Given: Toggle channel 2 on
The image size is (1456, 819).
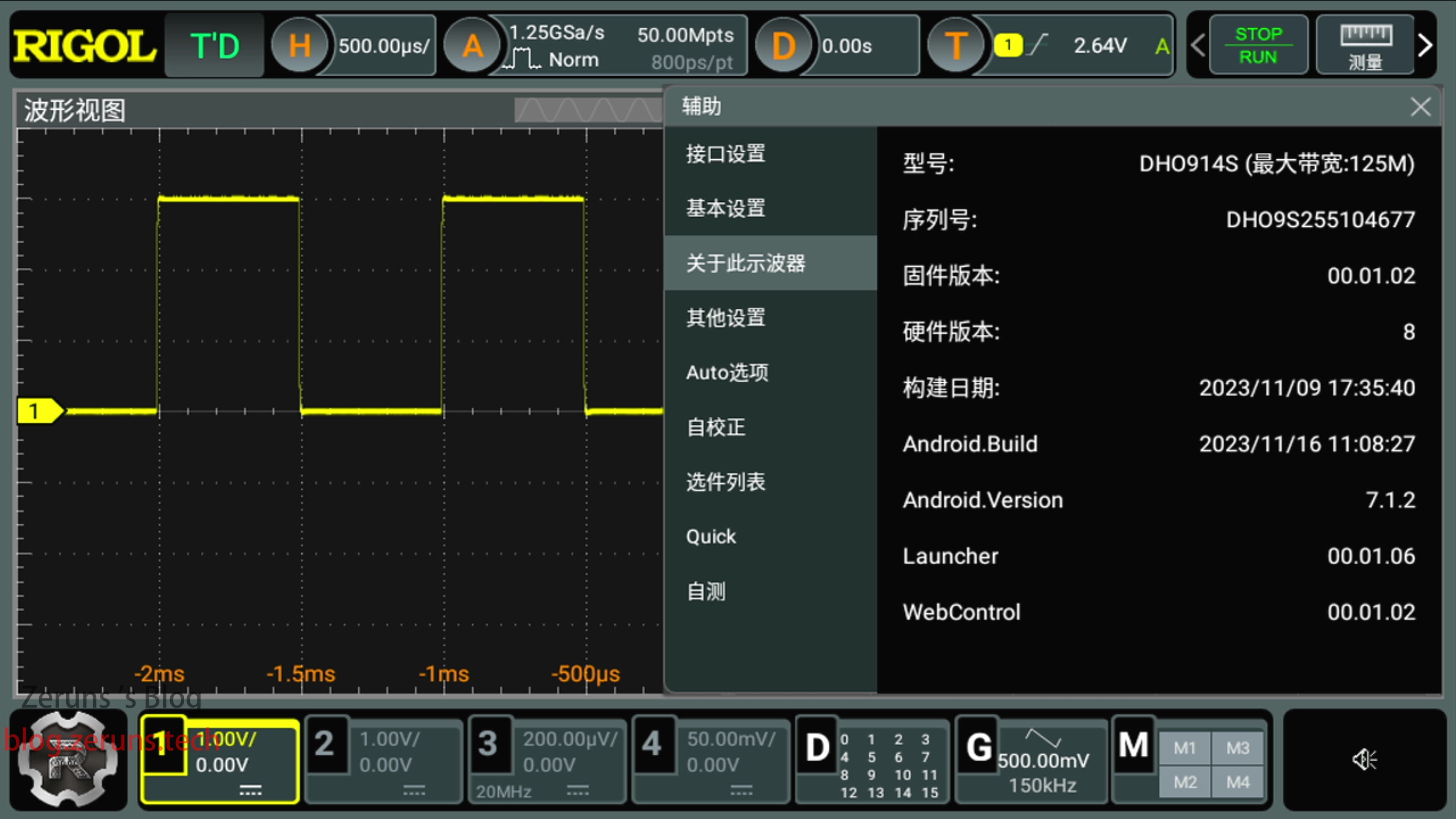Looking at the screenshot, I should (x=324, y=744).
